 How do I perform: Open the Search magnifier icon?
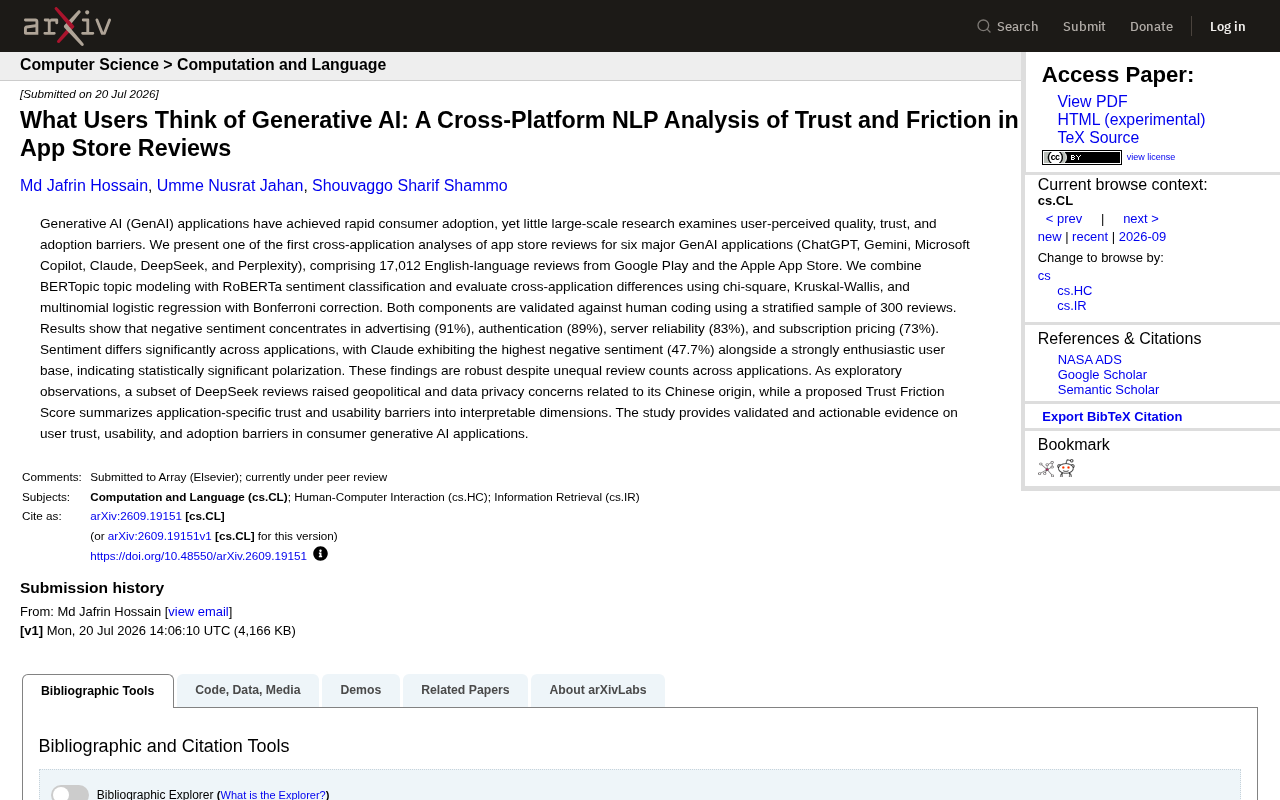tap(984, 26)
